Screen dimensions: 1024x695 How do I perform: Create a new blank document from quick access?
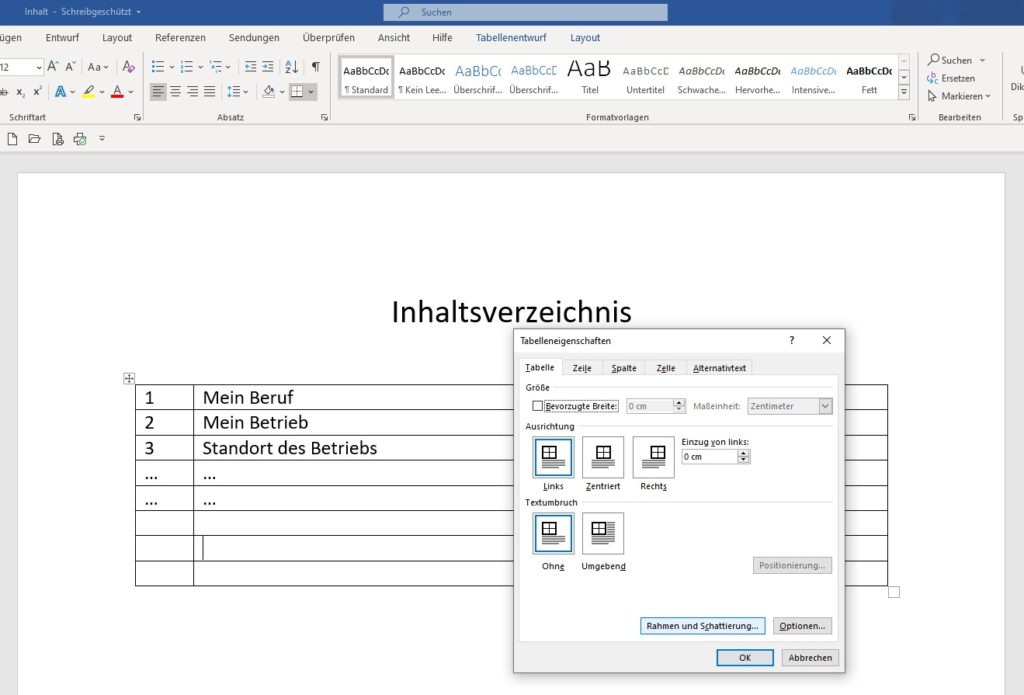coord(12,139)
